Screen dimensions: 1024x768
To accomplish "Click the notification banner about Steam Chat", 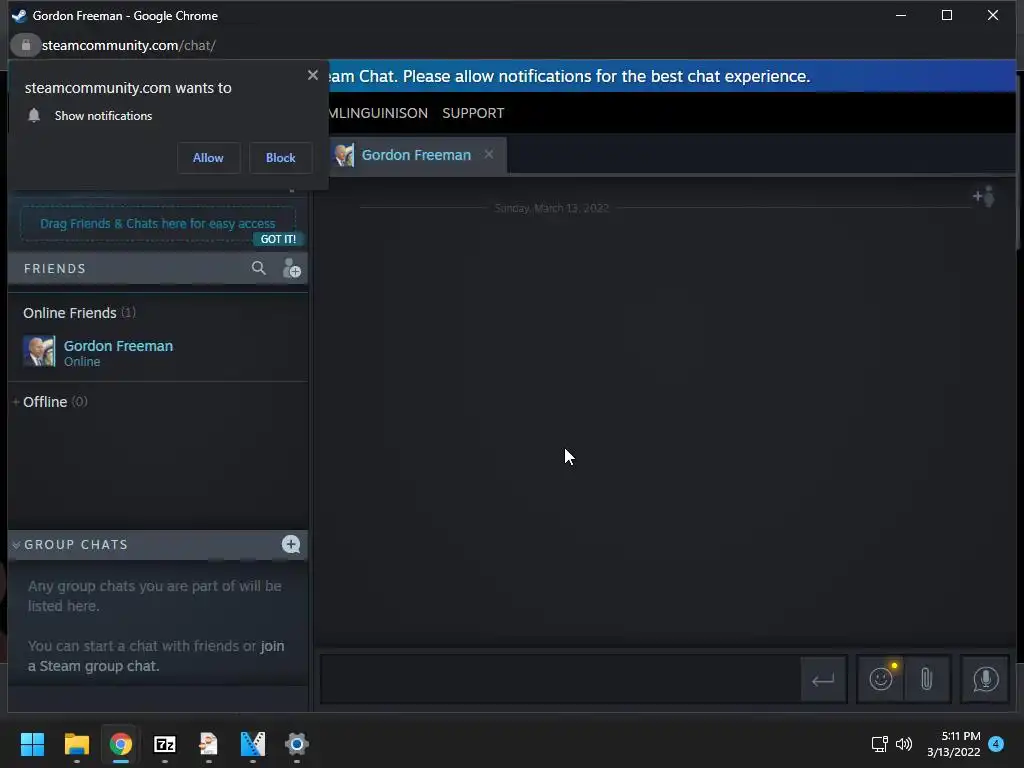I will point(671,76).
